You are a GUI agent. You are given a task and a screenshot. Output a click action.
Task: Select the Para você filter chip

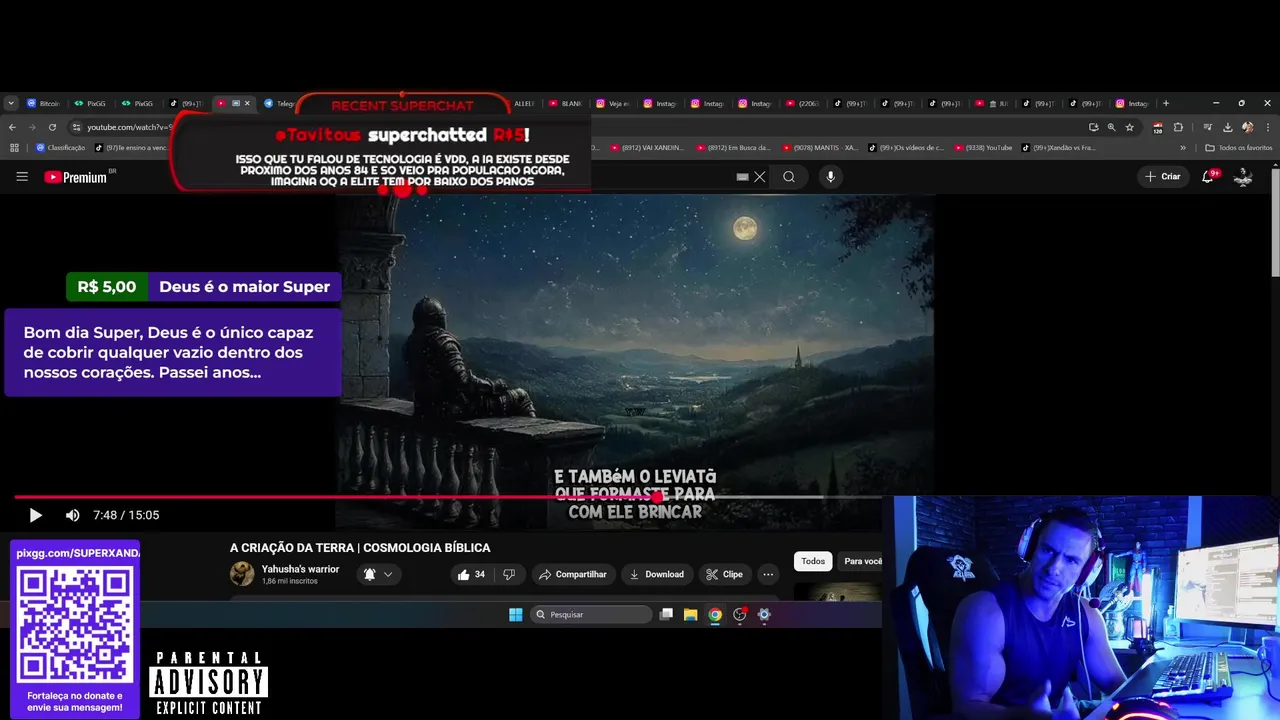[x=862, y=561]
